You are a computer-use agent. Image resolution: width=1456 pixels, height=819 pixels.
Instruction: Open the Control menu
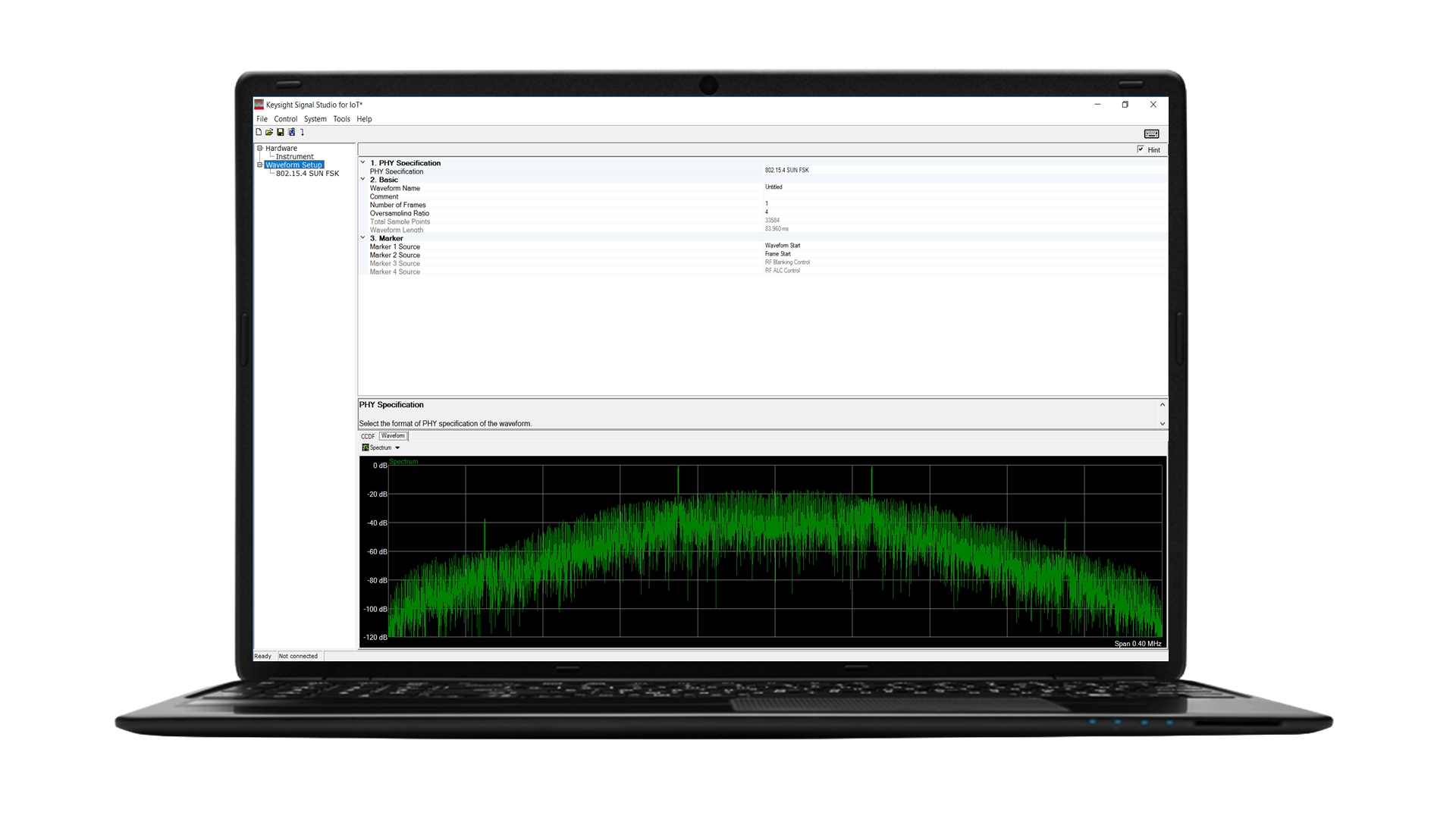click(287, 119)
